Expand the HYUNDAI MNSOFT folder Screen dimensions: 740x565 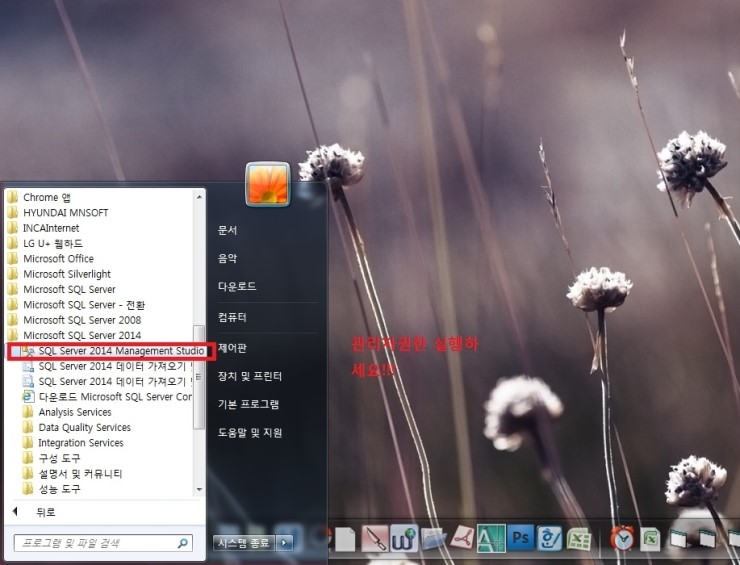tap(58, 213)
